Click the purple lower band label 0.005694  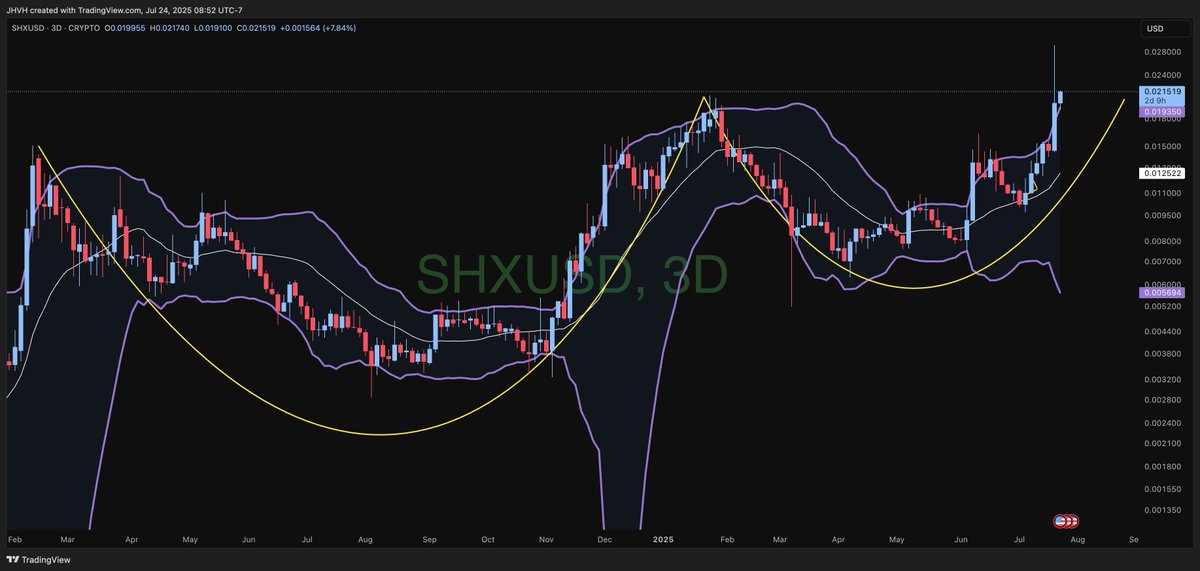pos(1163,292)
